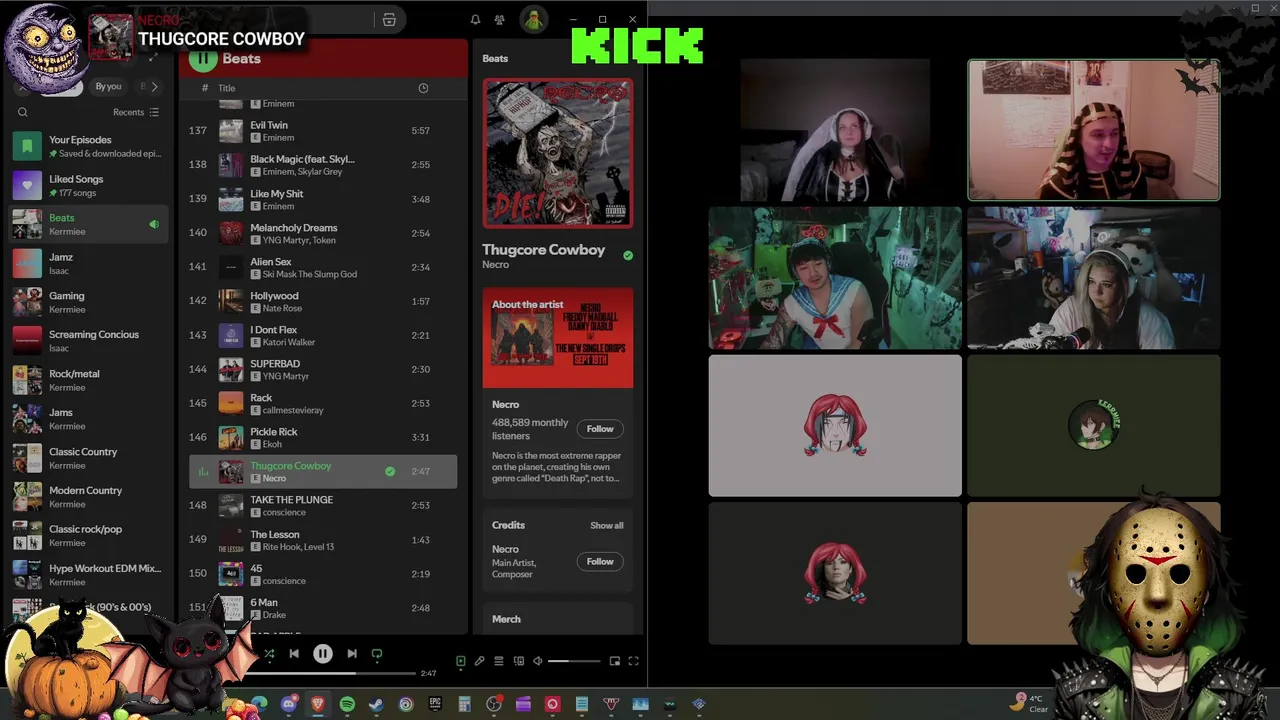Select the 'By you' filter chip

[x=108, y=87]
